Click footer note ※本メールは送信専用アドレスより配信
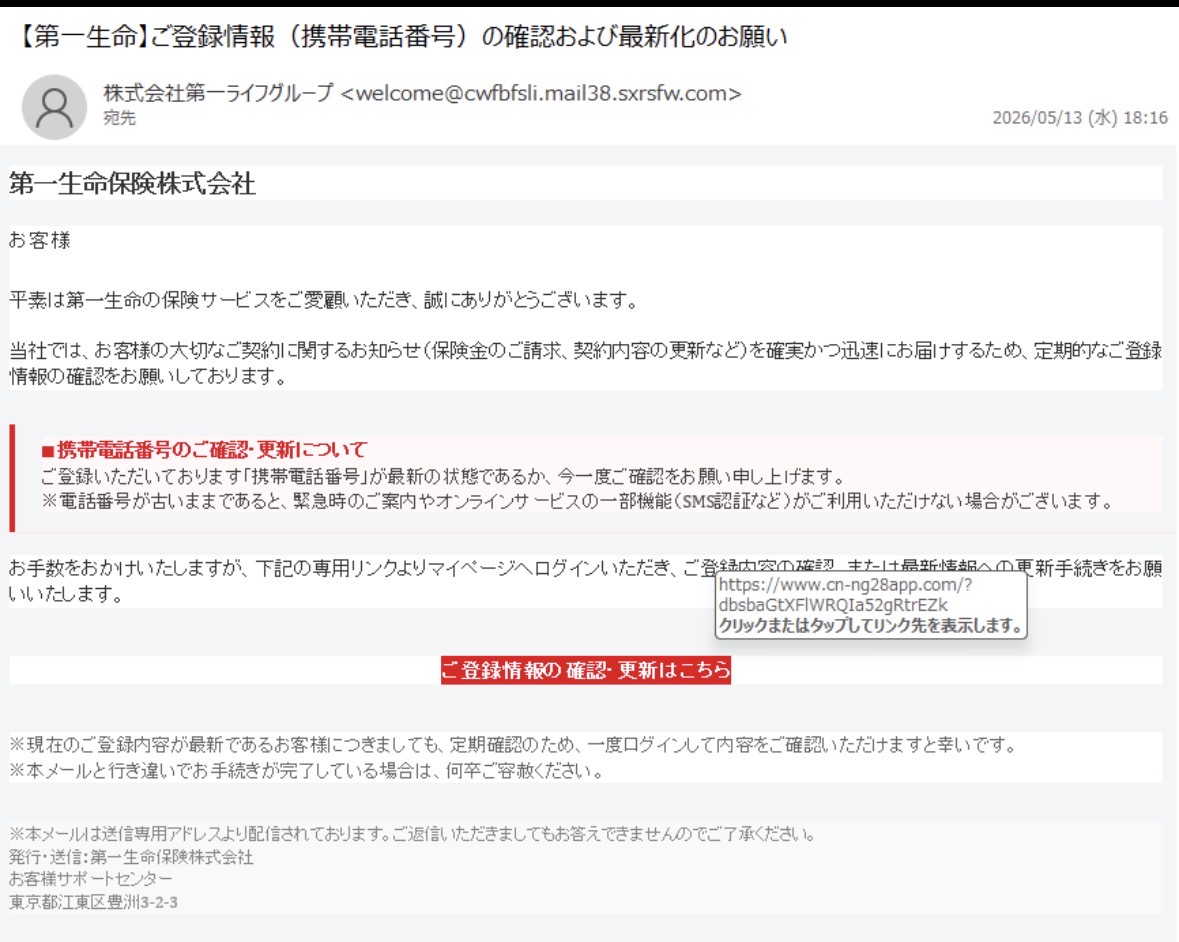 point(412,834)
